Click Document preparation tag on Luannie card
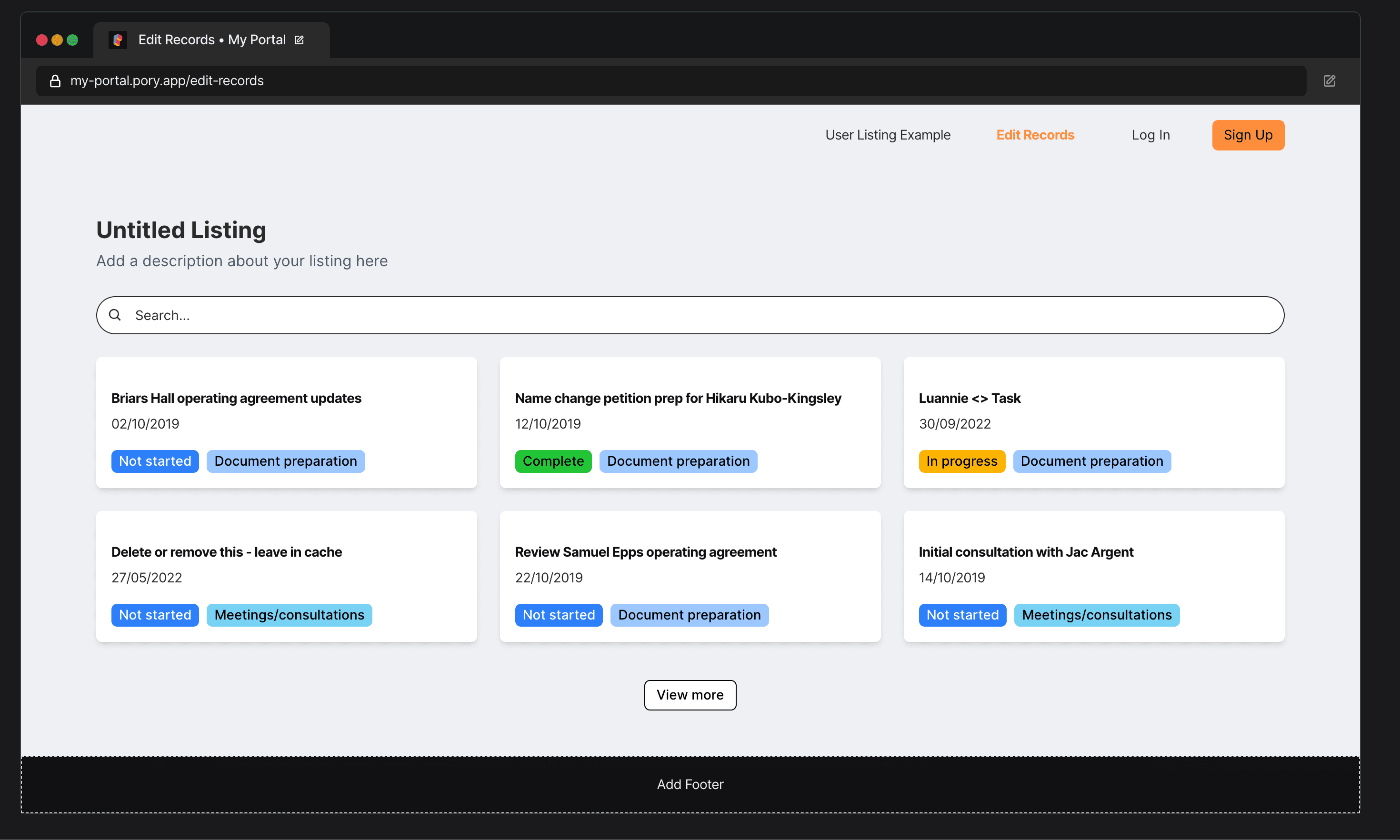 tap(1091, 461)
